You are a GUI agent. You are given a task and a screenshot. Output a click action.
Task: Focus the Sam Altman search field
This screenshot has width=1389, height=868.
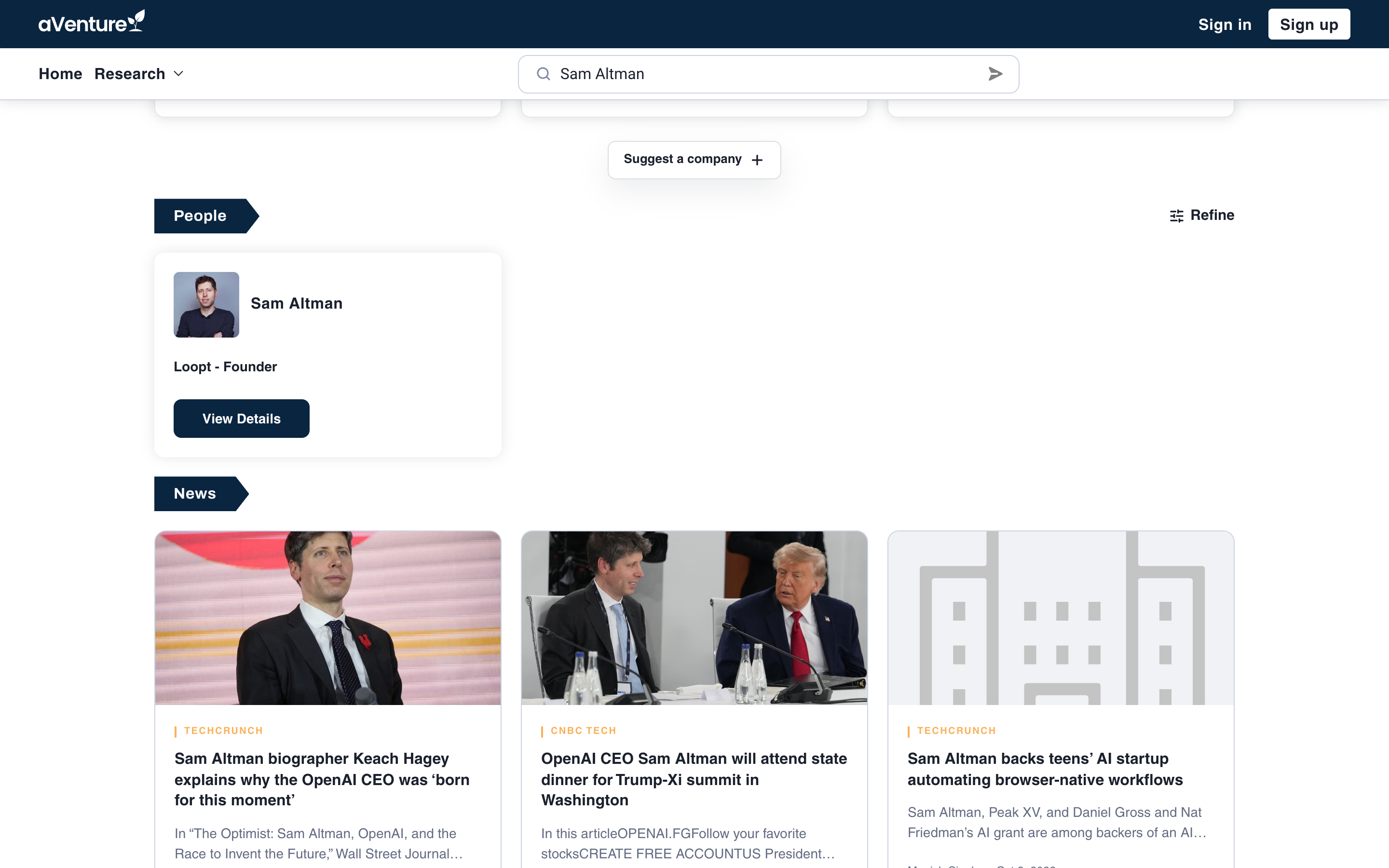(768, 74)
